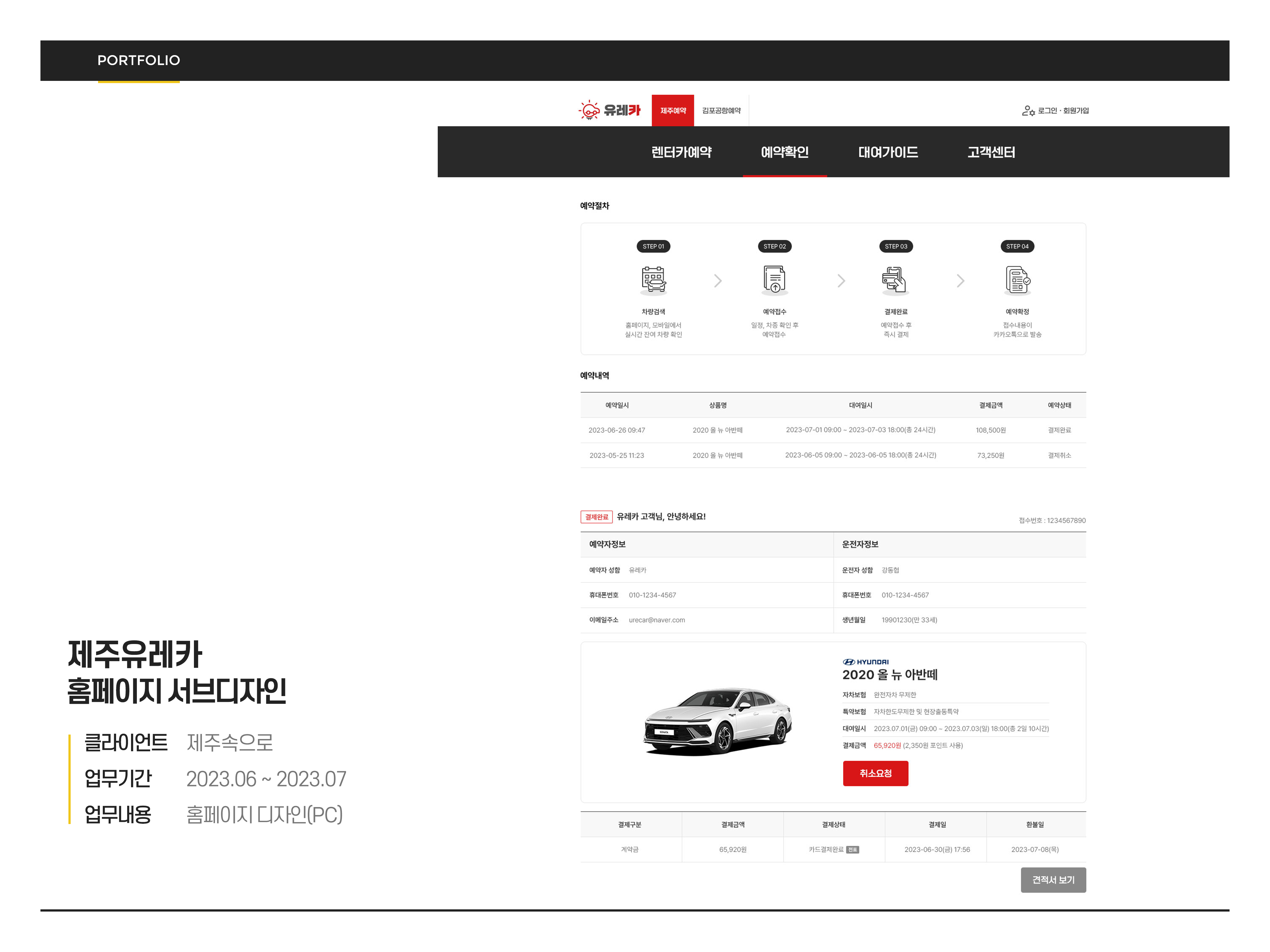Select reservation row dated 2023-06-26 09:47
The height and width of the screenshot is (952, 1270).
(x=833, y=430)
